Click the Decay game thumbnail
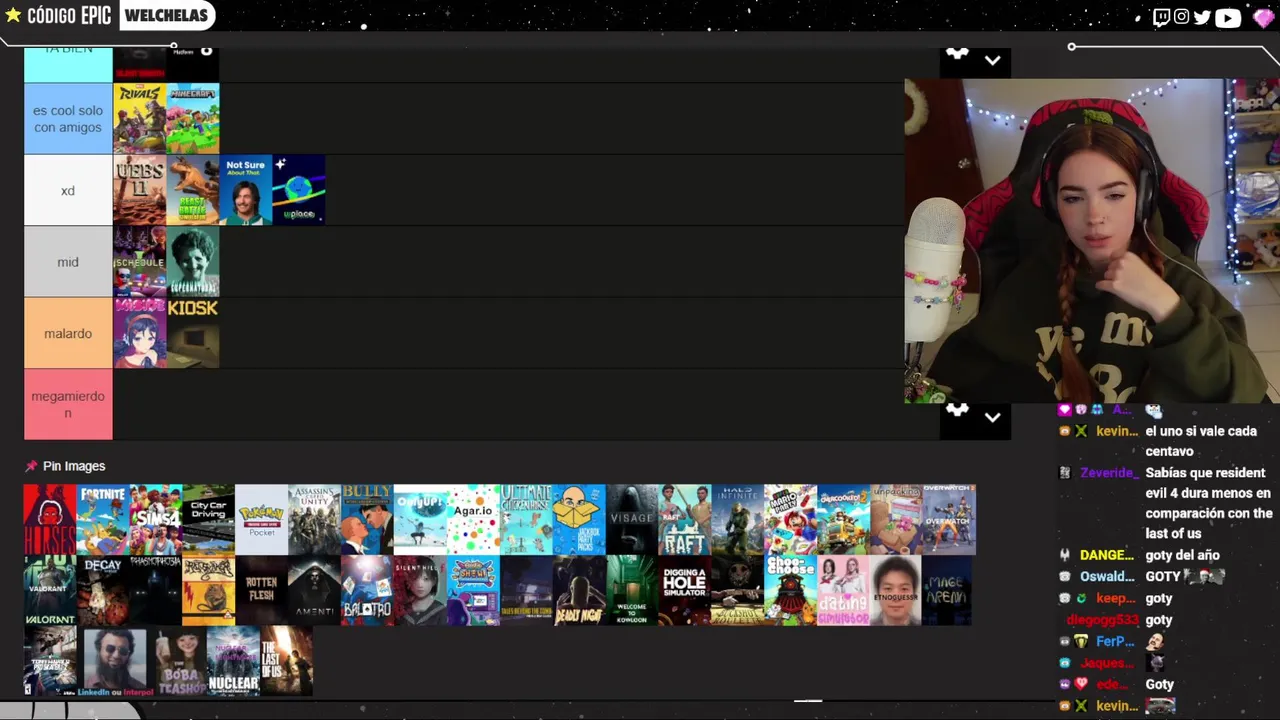Image resolution: width=1280 pixels, height=720 pixels. (103, 591)
